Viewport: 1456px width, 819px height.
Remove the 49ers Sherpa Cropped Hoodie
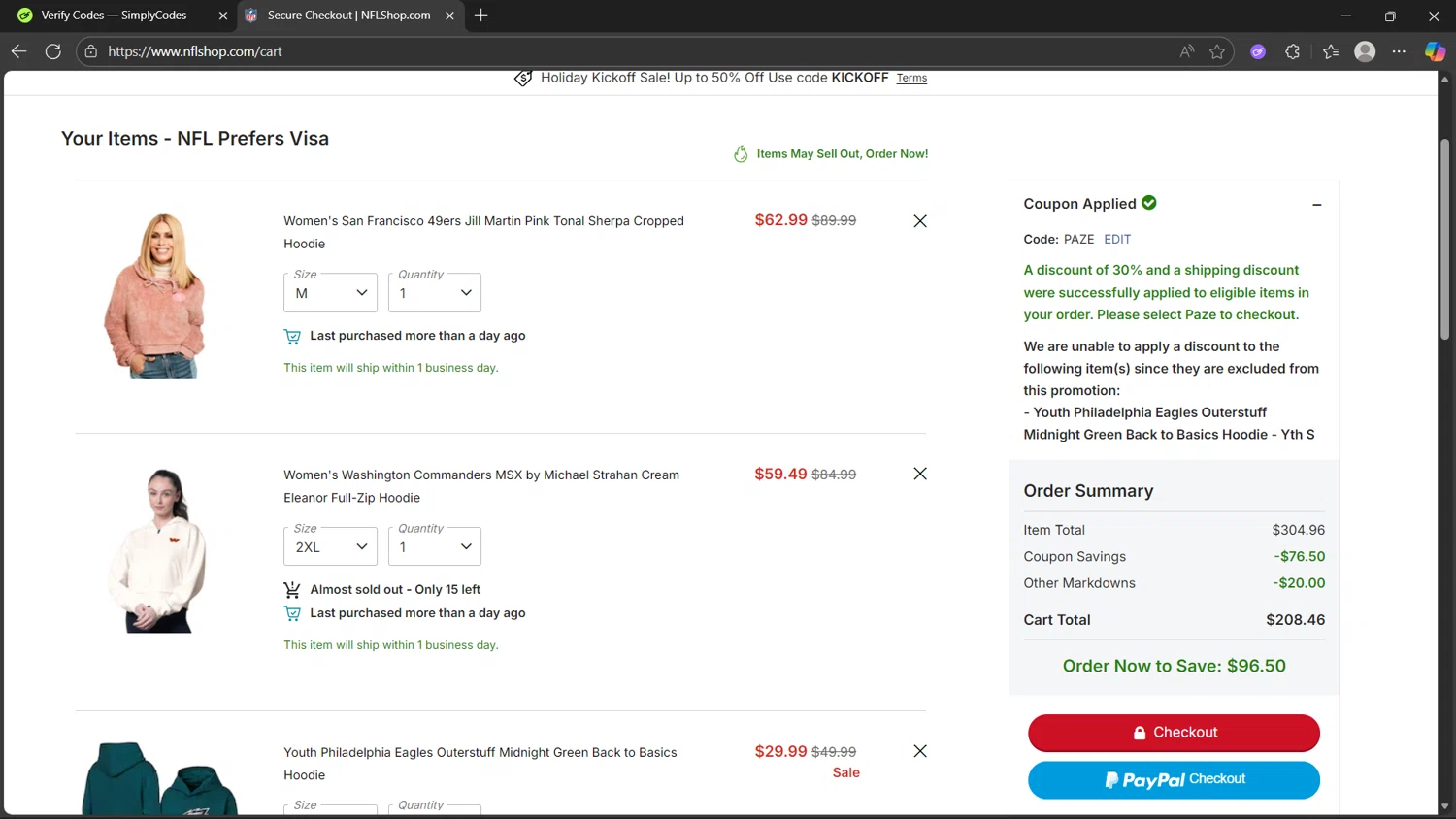[920, 221]
